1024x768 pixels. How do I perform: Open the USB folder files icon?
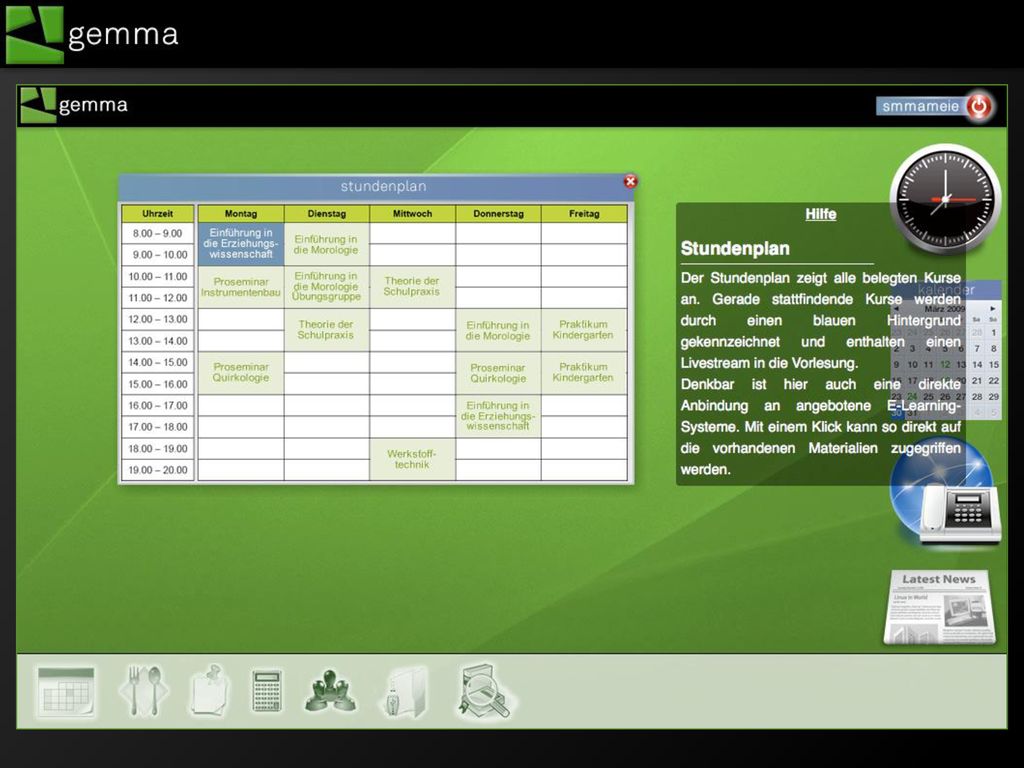405,692
